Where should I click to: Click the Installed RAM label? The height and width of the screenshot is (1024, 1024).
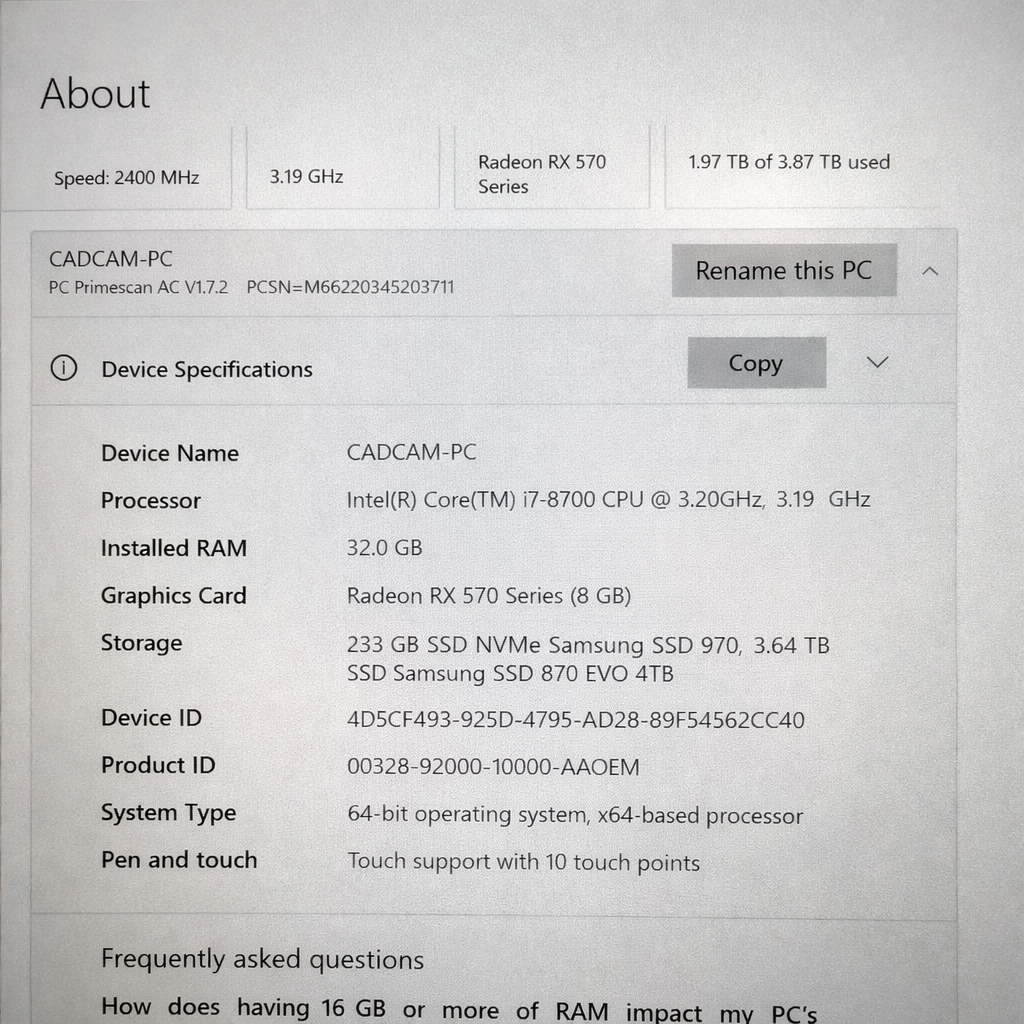pos(174,548)
